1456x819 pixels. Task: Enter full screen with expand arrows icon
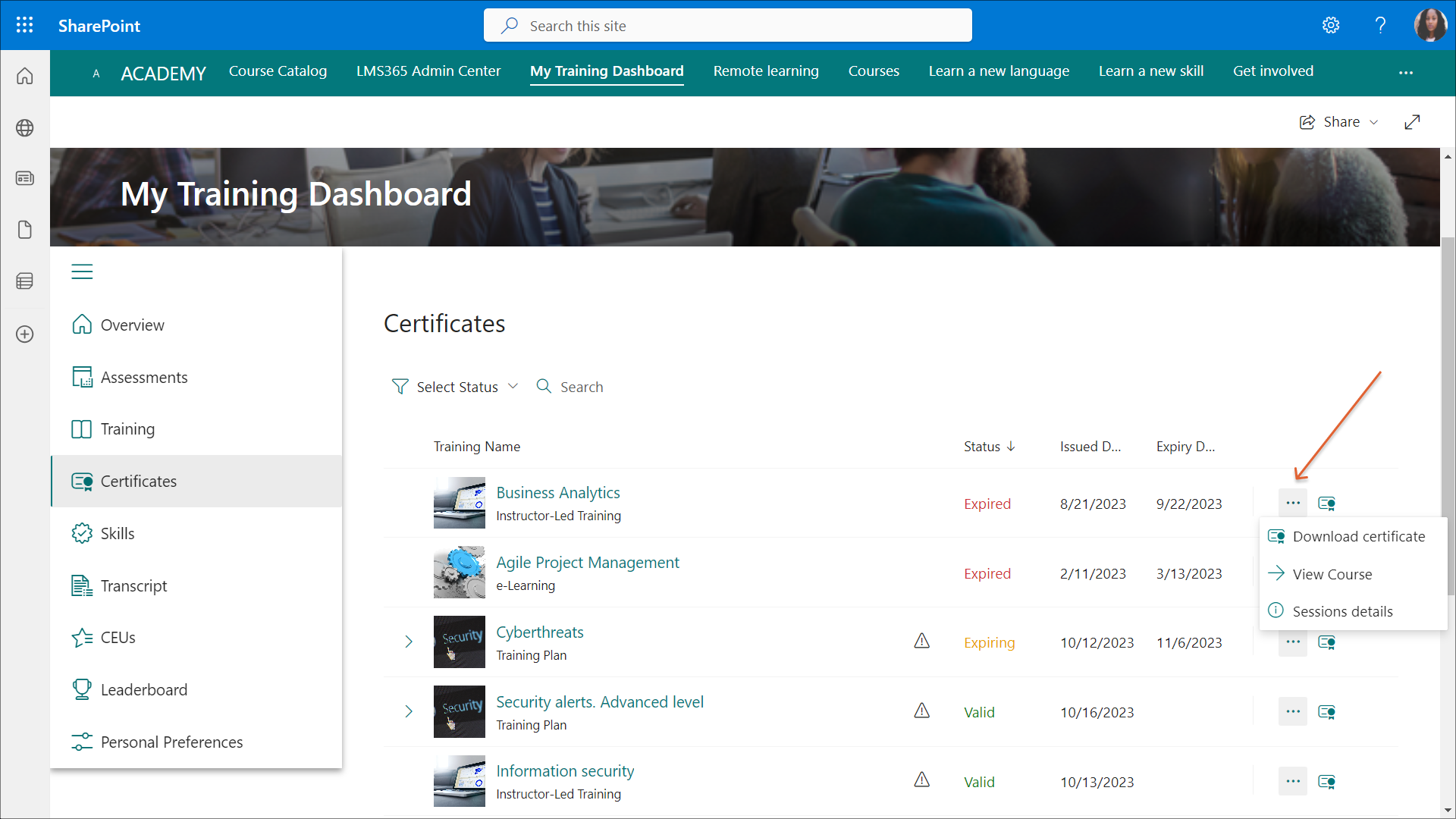1411,122
